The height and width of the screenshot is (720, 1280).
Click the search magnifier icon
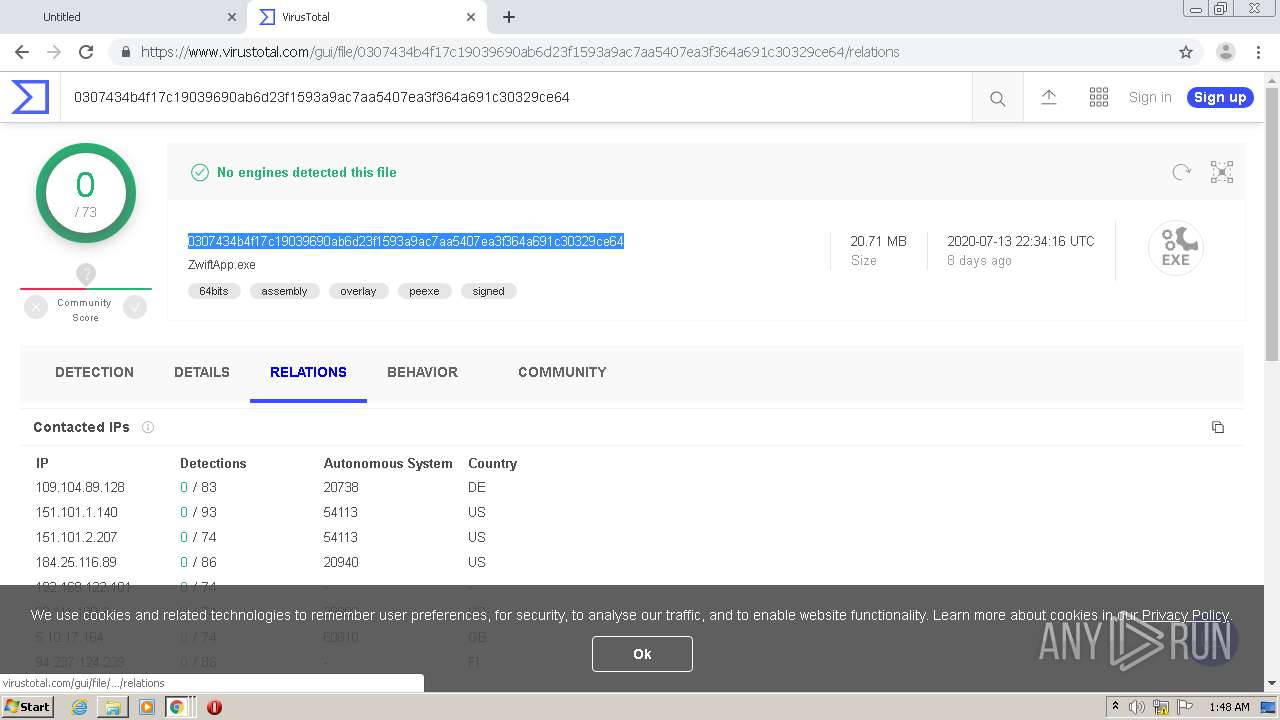[x=997, y=98]
